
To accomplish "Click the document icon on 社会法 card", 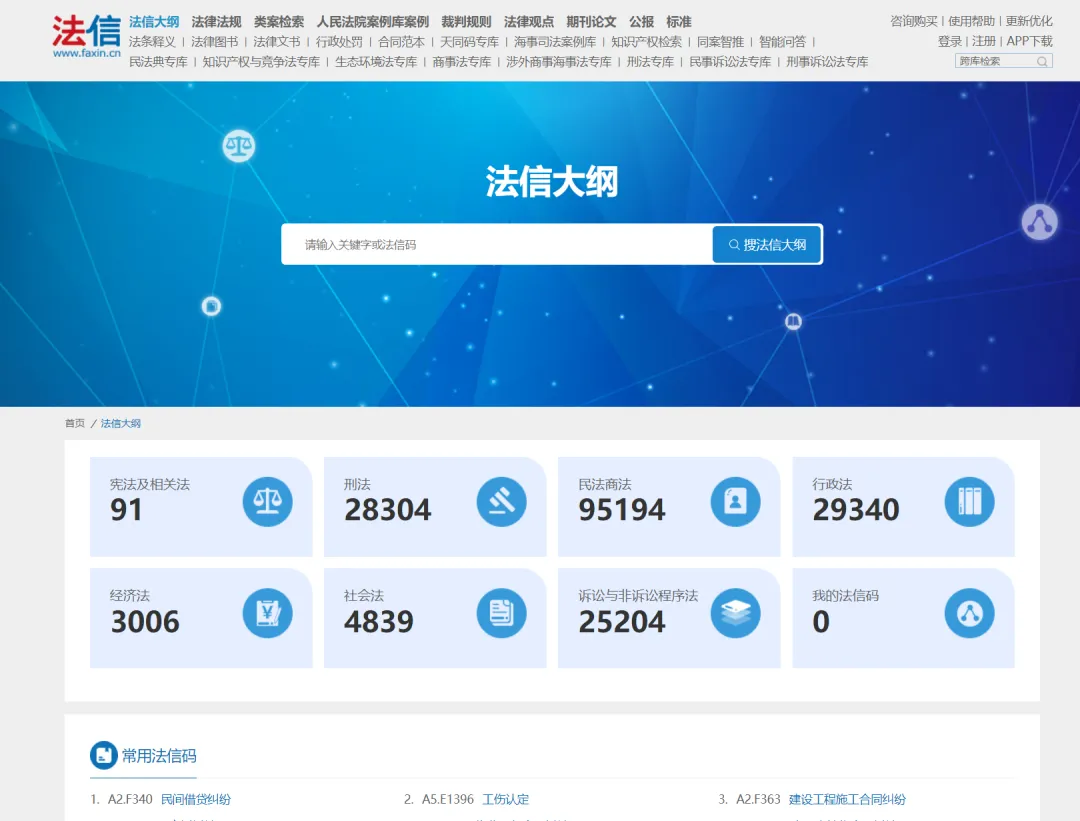I will click(501, 613).
